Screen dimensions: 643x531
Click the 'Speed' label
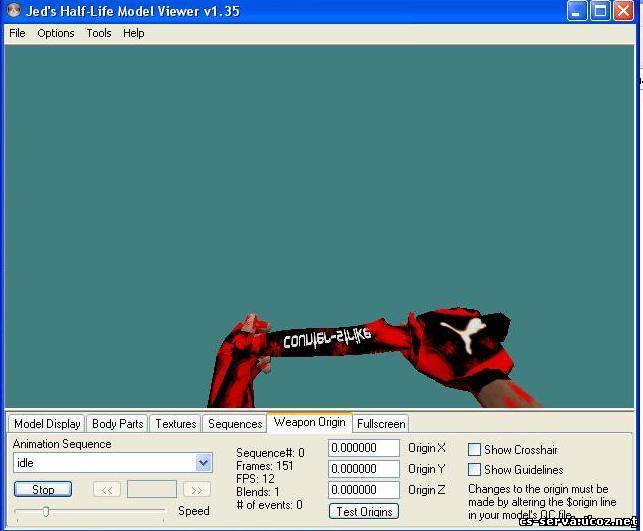[x=194, y=511]
